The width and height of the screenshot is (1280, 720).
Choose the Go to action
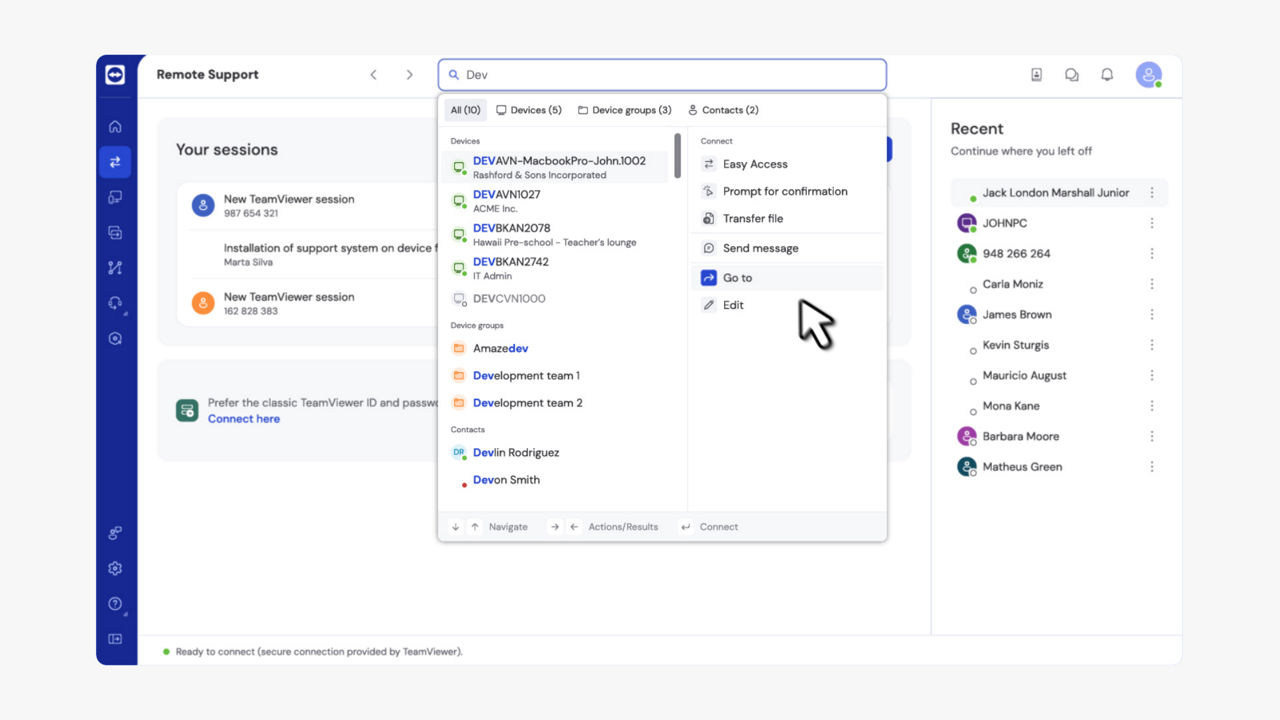787,278
